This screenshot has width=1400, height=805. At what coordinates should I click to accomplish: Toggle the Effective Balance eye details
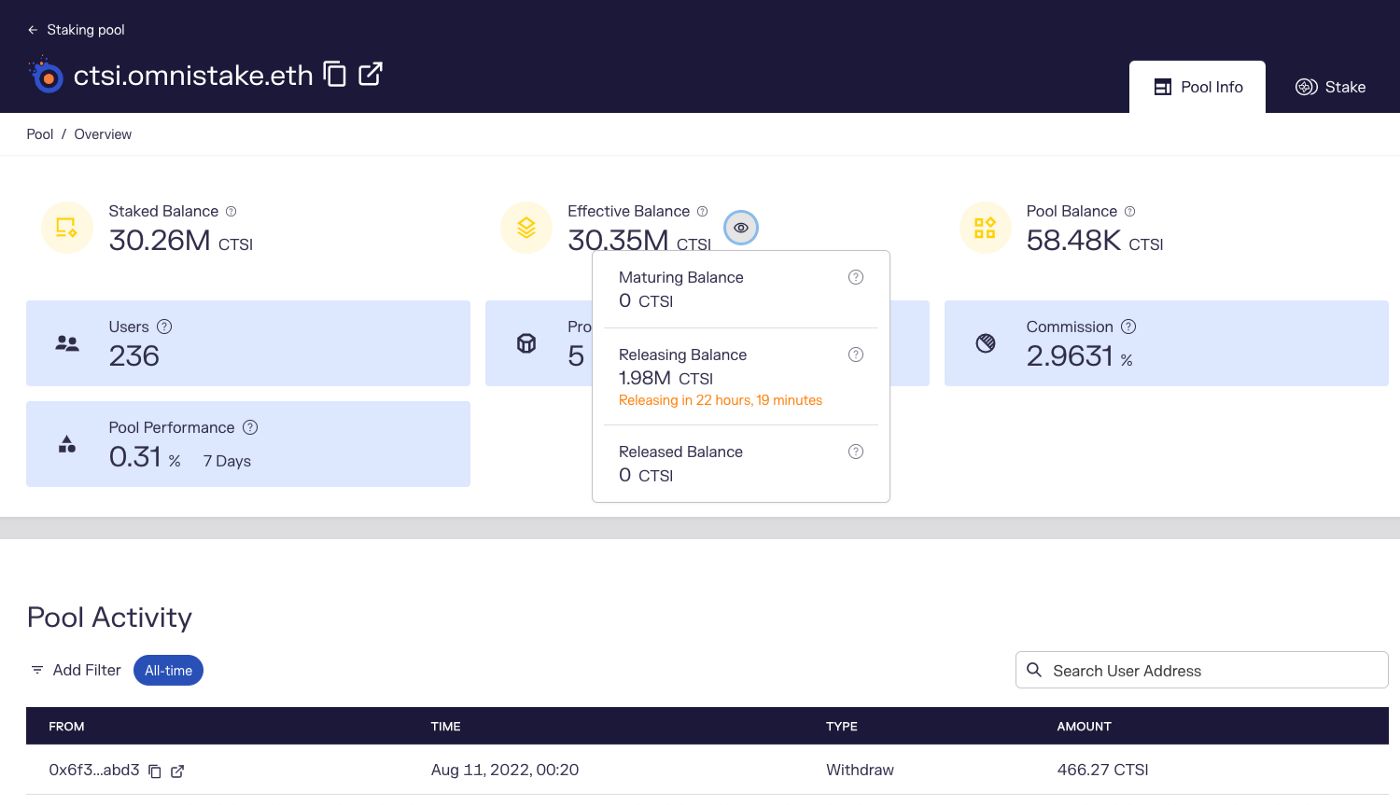[x=741, y=228]
